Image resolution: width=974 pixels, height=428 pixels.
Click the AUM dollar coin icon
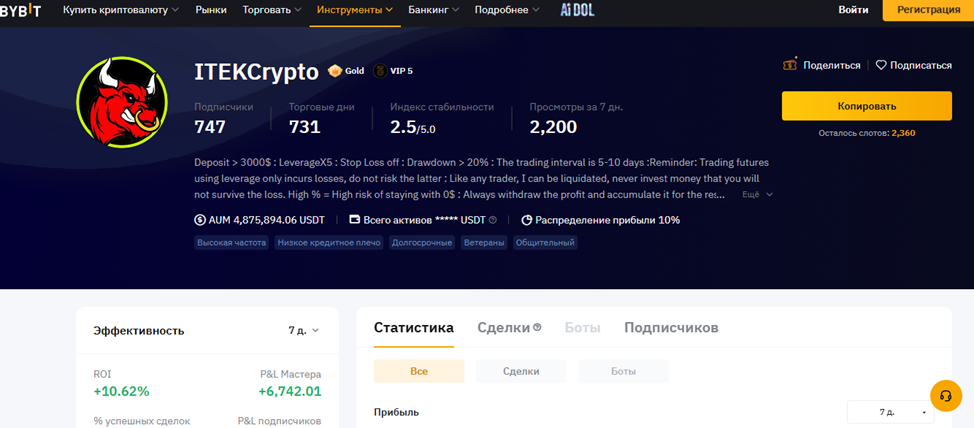click(200, 220)
